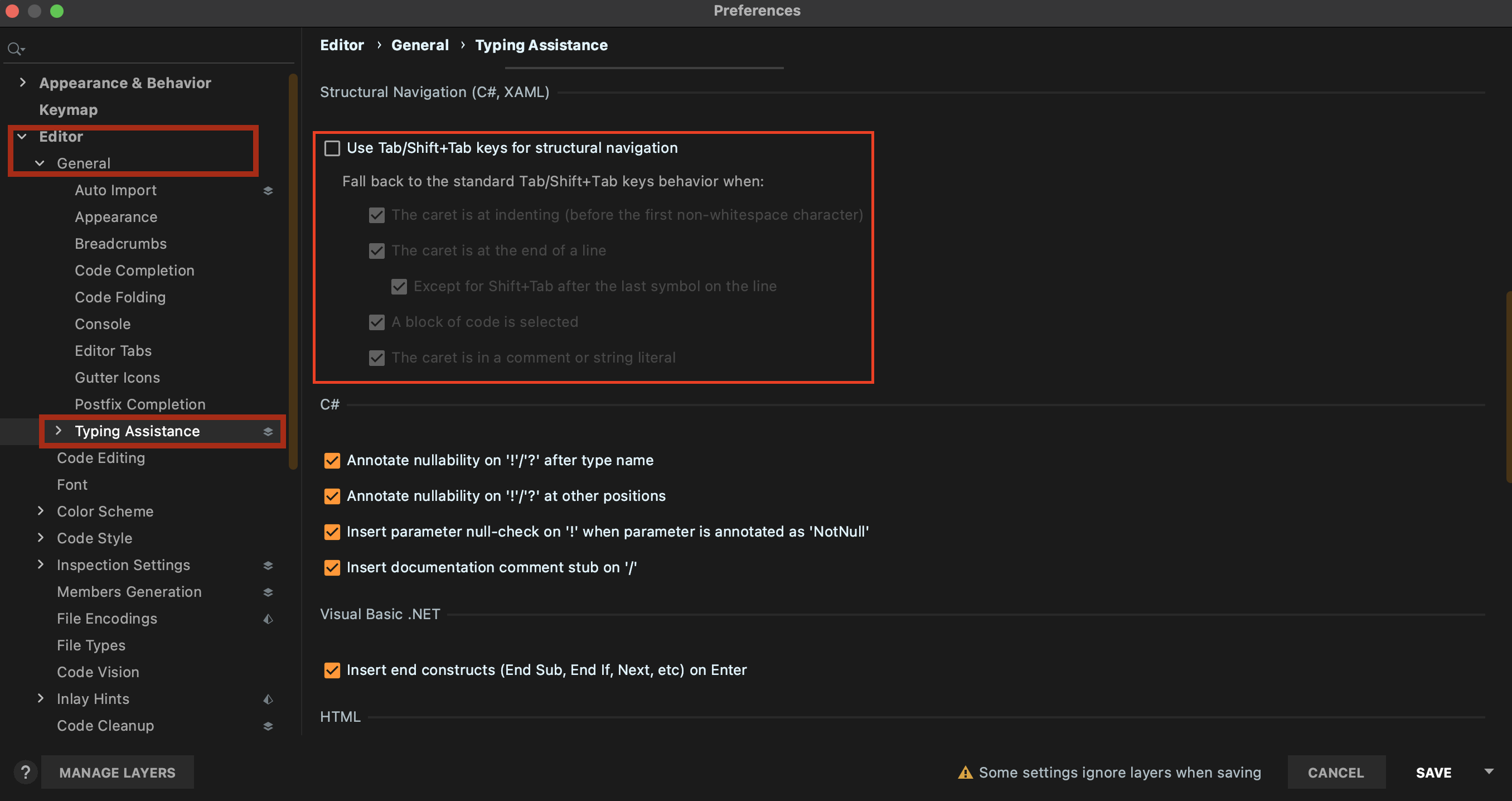This screenshot has height=801, width=1512.
Task: Open Postfix Completion settings
Action: (x=140, y=404)
